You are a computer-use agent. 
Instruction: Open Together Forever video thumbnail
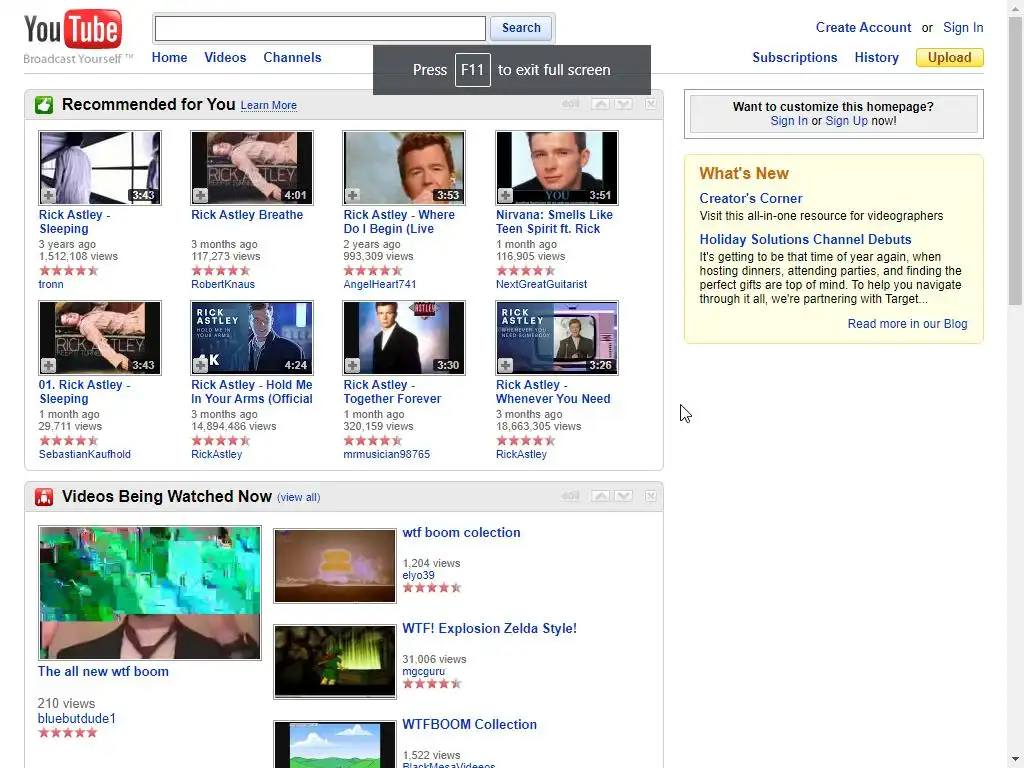pos(404,338)
